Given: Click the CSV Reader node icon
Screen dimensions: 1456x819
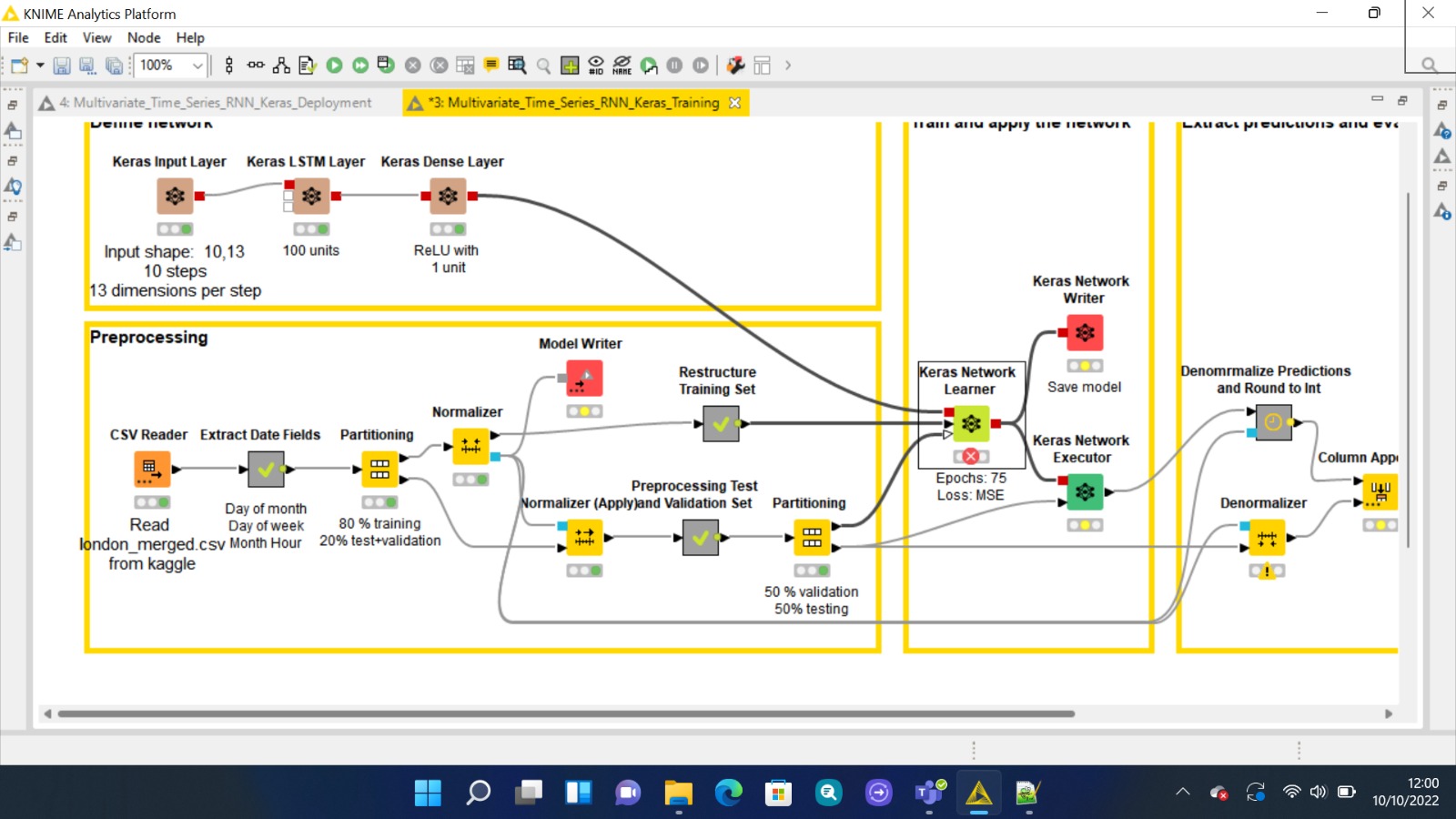Looking at the screenshot, I should (152, 469).
